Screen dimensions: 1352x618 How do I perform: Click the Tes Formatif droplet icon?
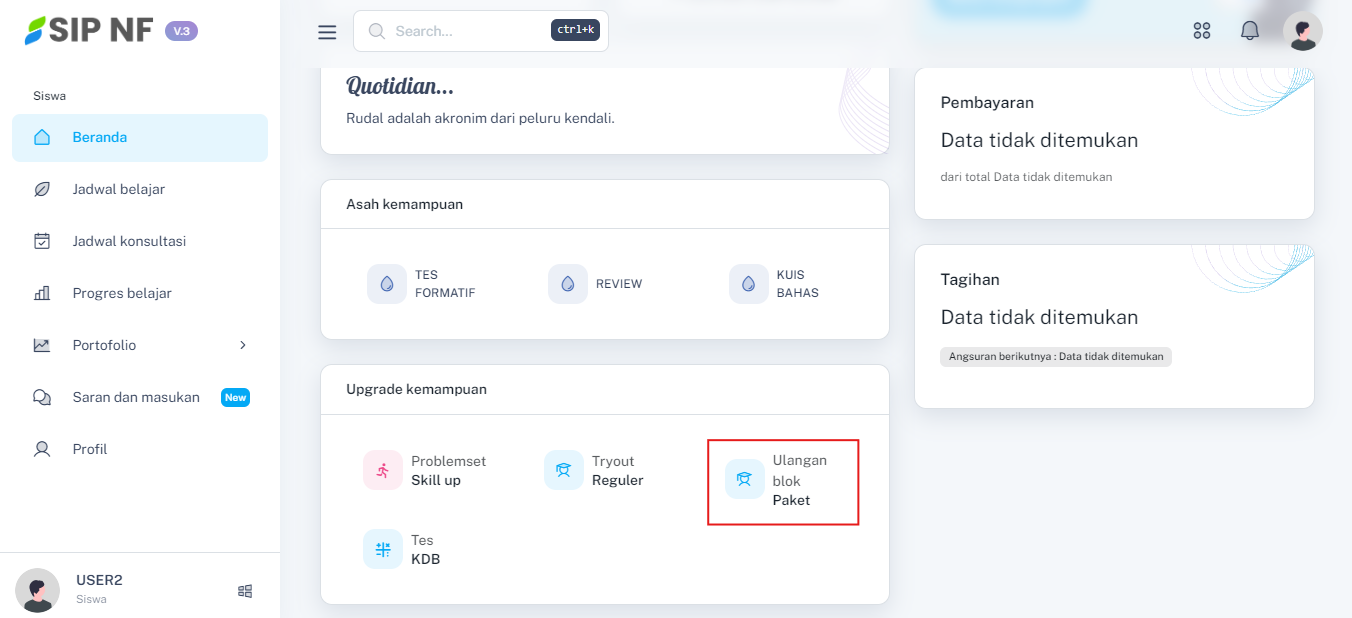pos(387,284)
